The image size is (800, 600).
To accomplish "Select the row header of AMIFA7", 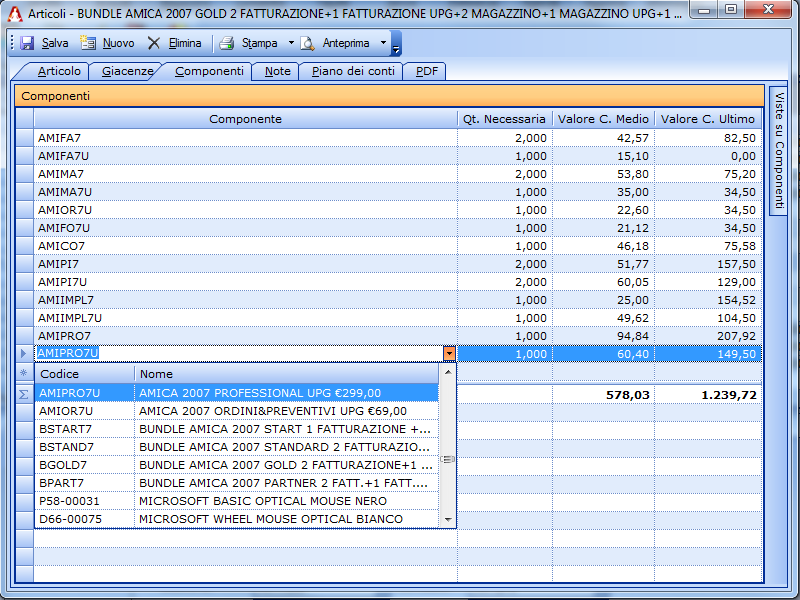I will pyautogui.click(x=24, y=138).
